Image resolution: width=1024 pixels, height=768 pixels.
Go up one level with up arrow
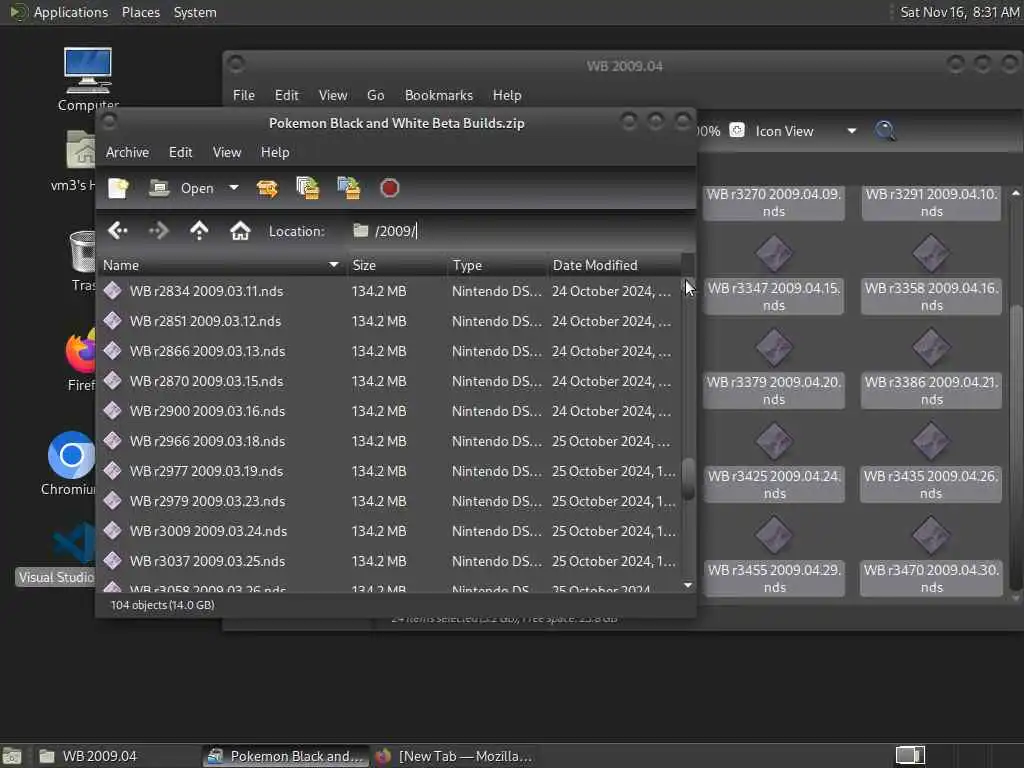tap(199, 231)
